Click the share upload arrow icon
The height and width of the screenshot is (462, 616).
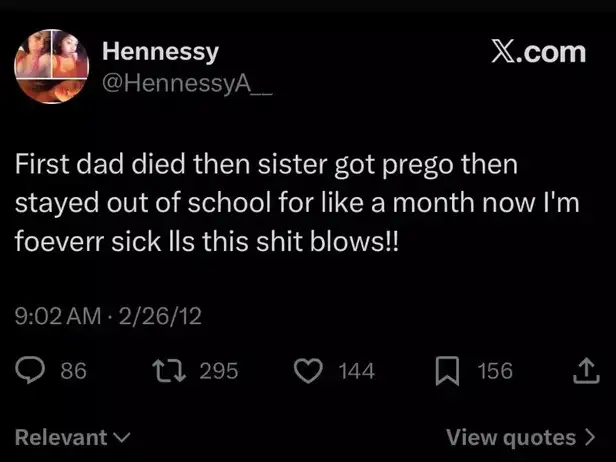(581, 371)
